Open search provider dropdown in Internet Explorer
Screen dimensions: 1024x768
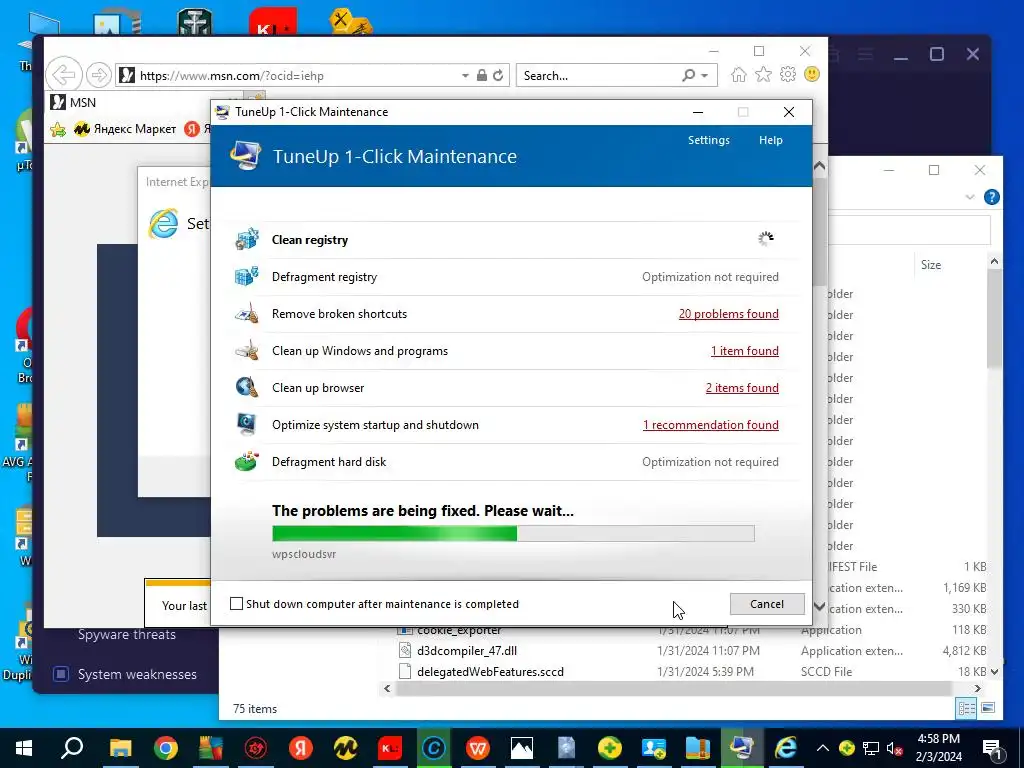pyautogui.click(x=705, y=76)
